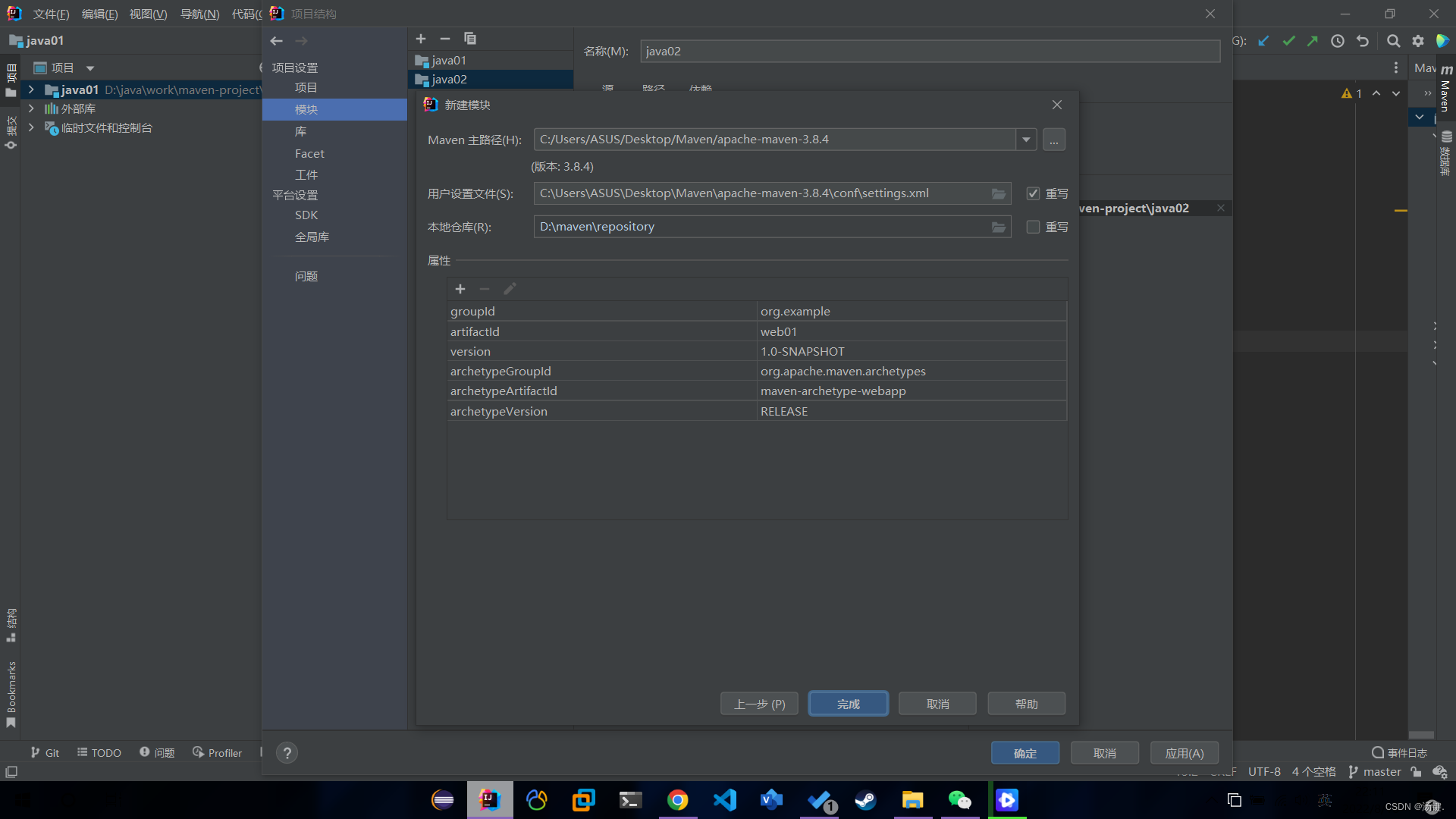This screenshot has height=819, width=1456.
Task: Click the Previous (上一步) button
Action: (x=759, y=704)
